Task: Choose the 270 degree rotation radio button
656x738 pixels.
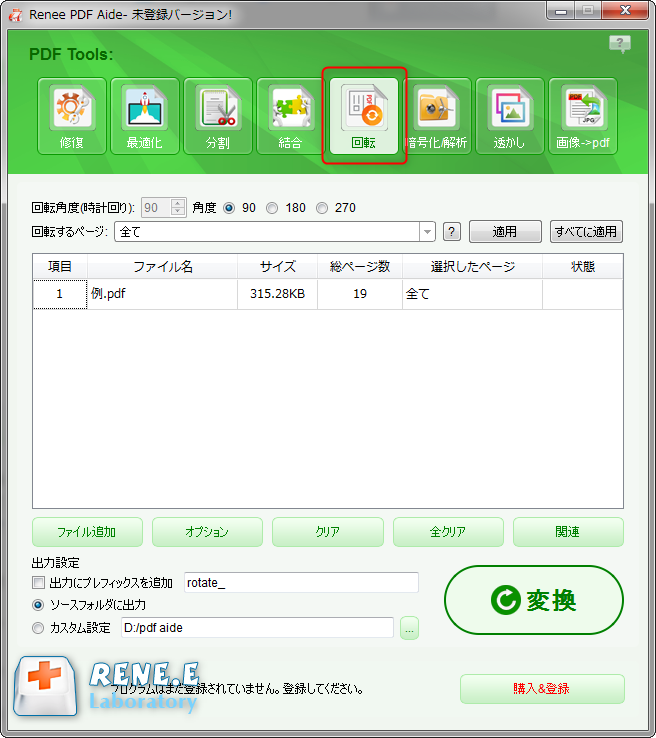Action: coord(322,208)
